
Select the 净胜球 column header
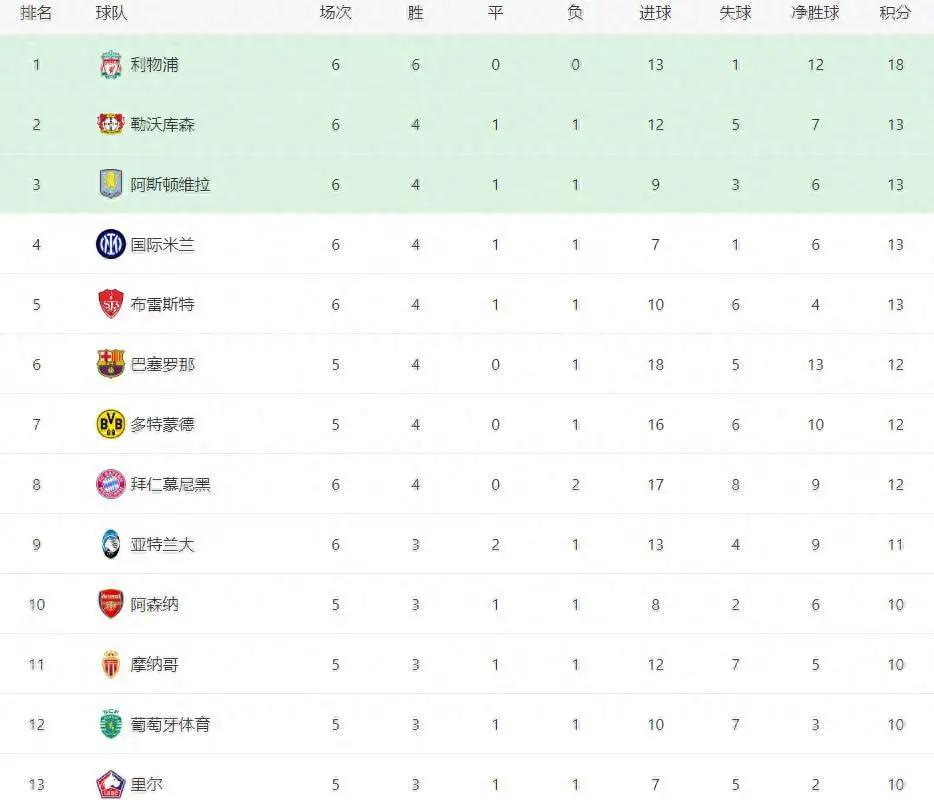click(x=815, y=13)
